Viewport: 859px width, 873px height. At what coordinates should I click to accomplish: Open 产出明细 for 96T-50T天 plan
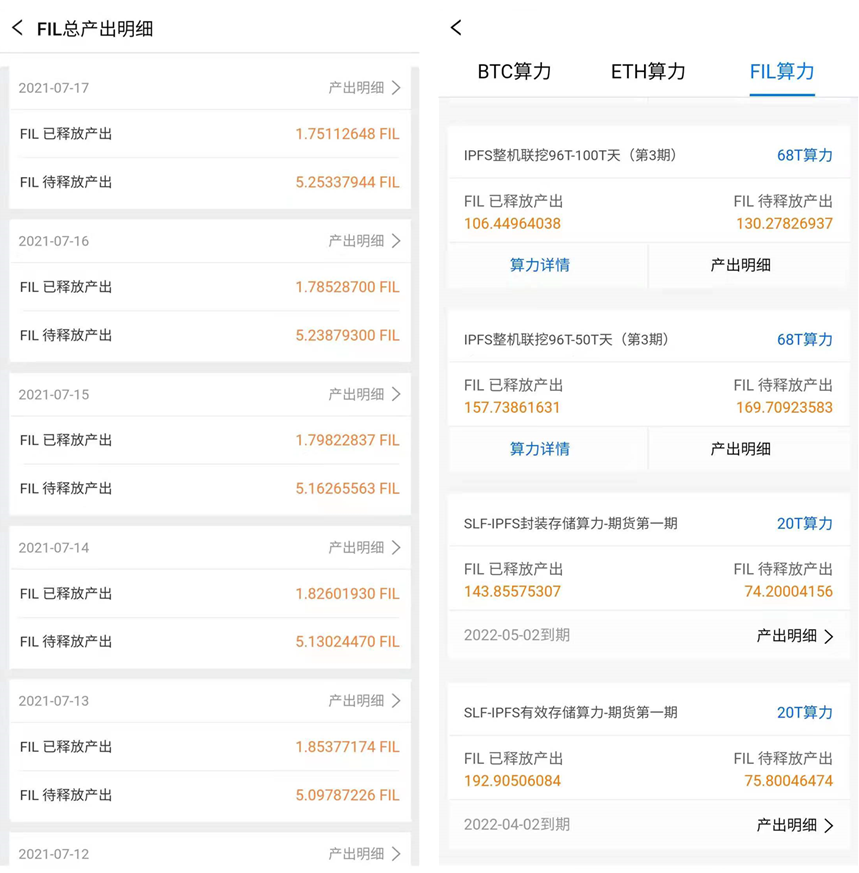[x=740, y=449]
